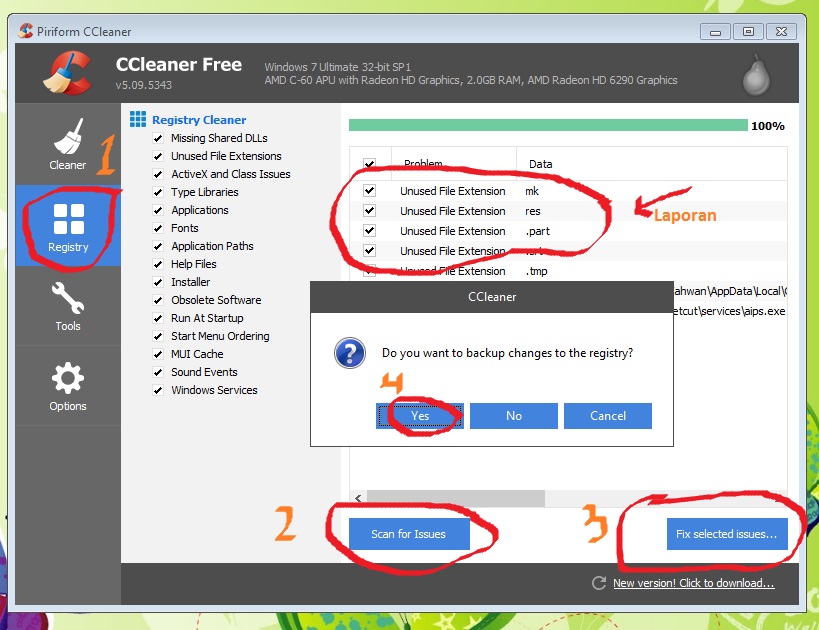Click the Registry Cleaner grid icon

pyautogui.click(x=138, y=119)
